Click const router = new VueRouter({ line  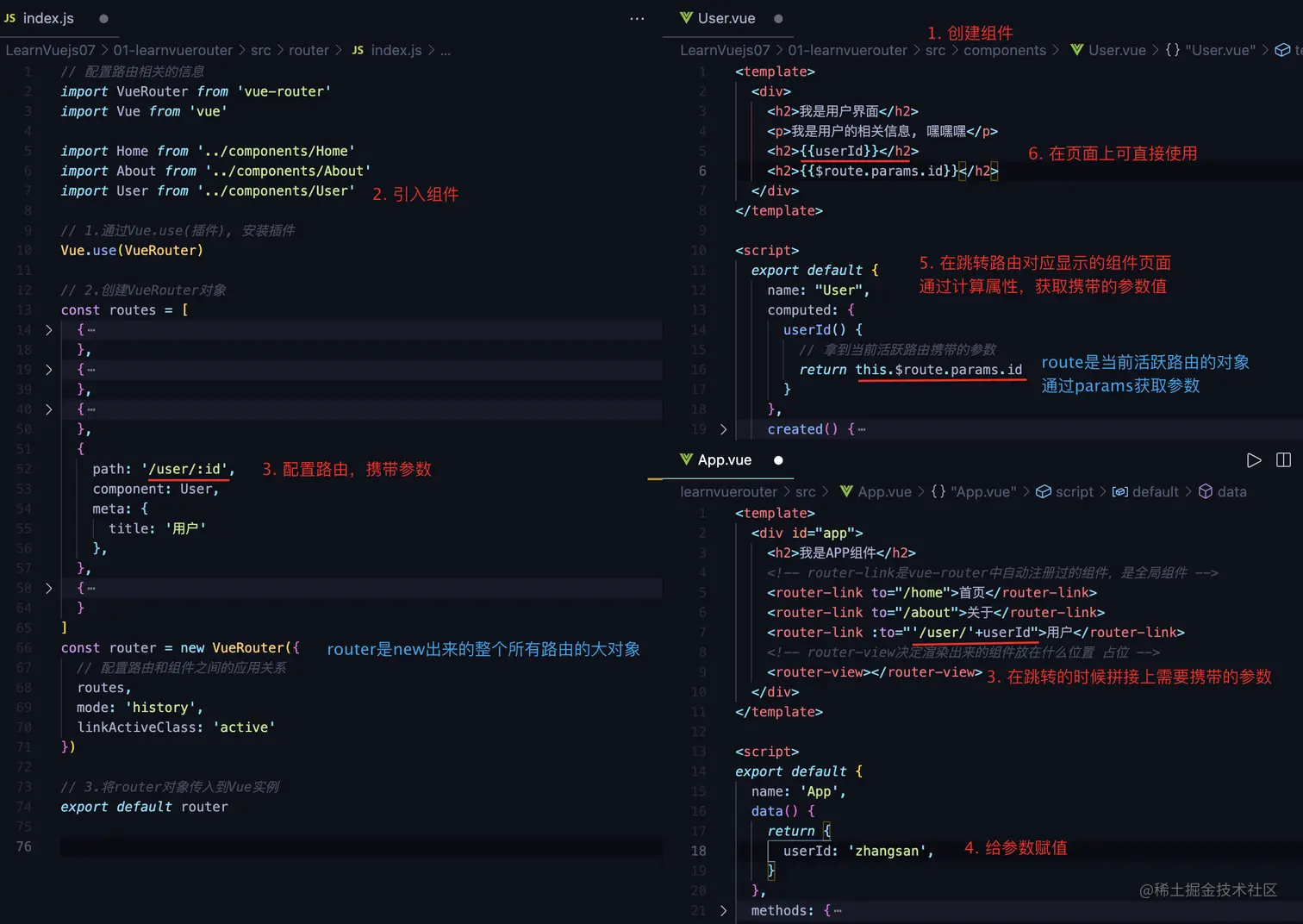coord(180,648)
